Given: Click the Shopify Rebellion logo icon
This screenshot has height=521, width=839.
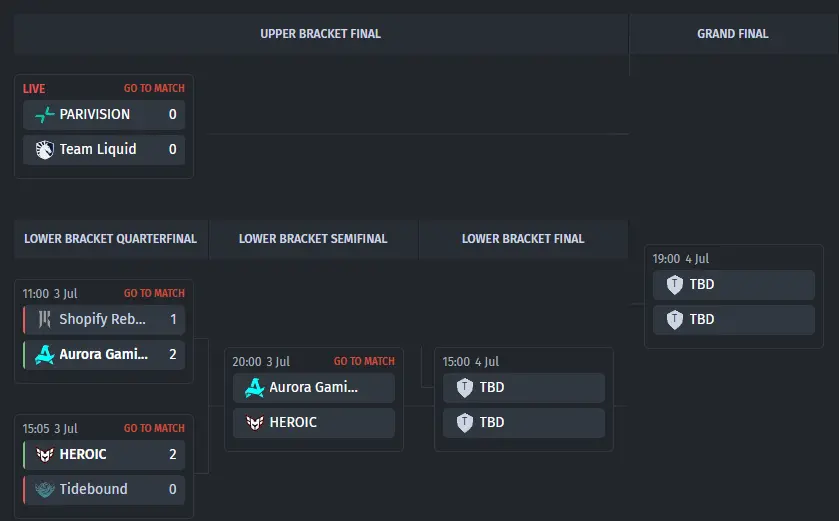Looking at the screenshot, I should [x=45, y=319].
